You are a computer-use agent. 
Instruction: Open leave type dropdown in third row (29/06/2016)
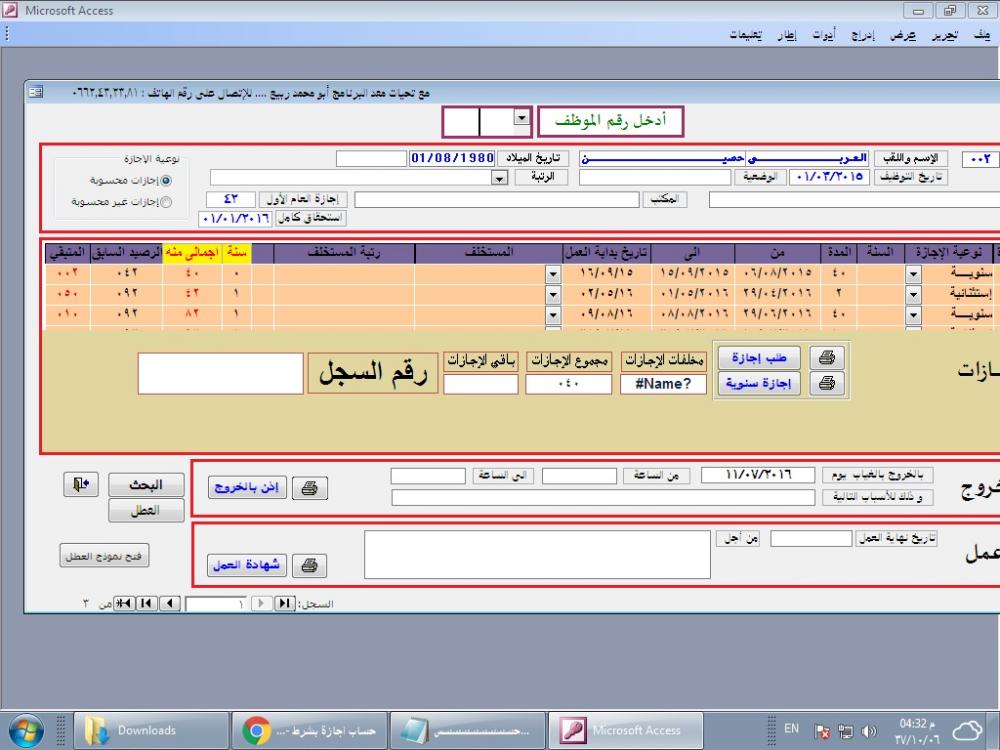913,314
